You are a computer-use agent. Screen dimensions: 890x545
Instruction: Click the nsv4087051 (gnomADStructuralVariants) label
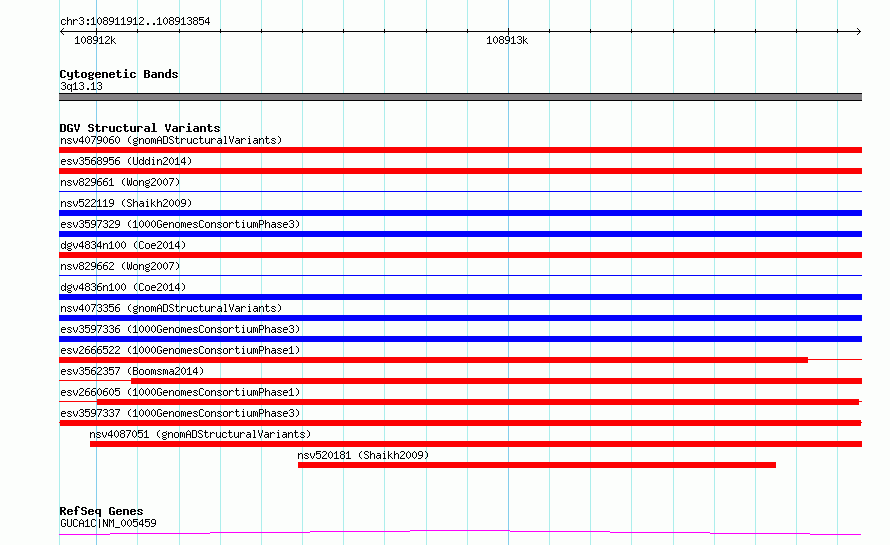click(200, 434)
